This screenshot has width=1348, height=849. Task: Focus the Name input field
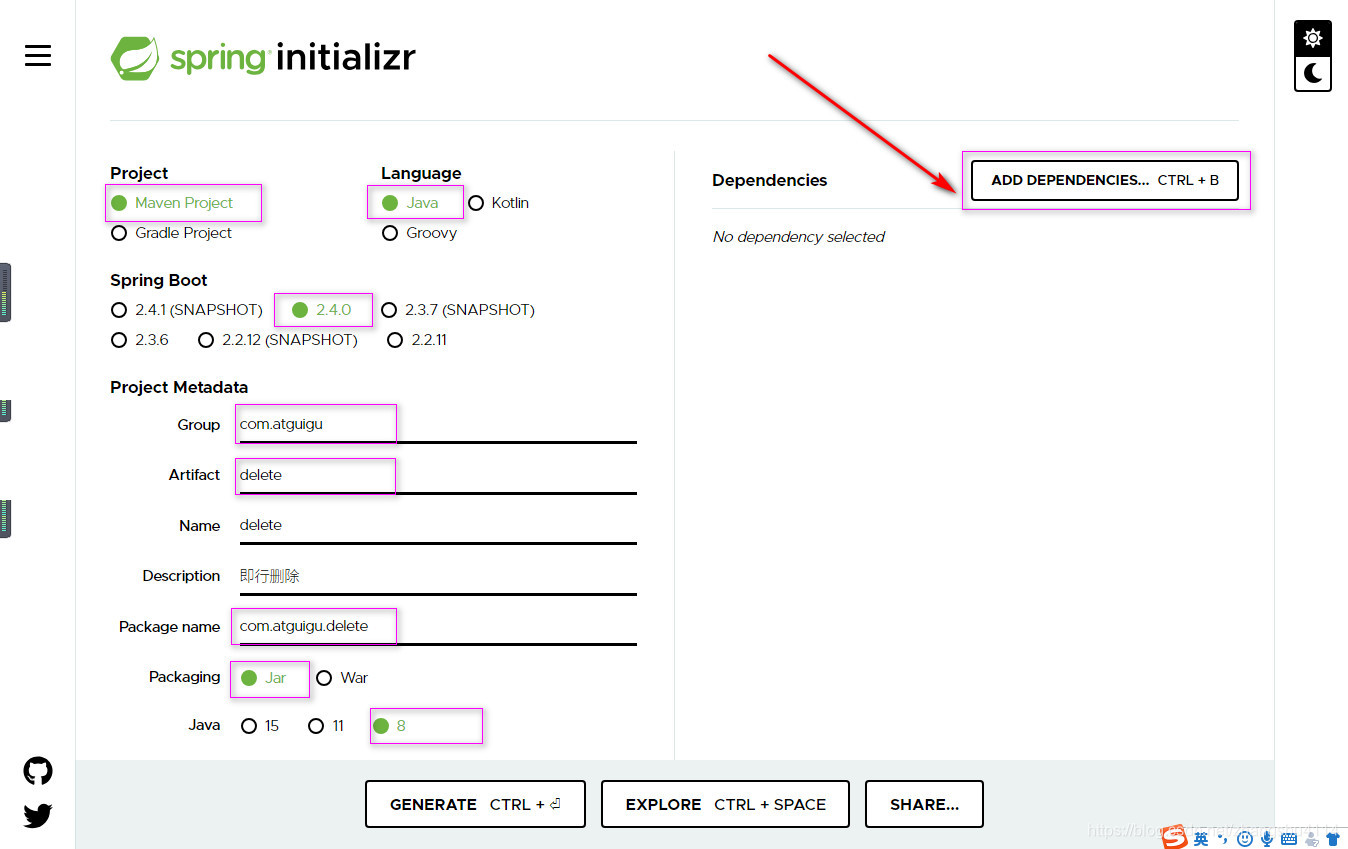[x=438, y=526]
